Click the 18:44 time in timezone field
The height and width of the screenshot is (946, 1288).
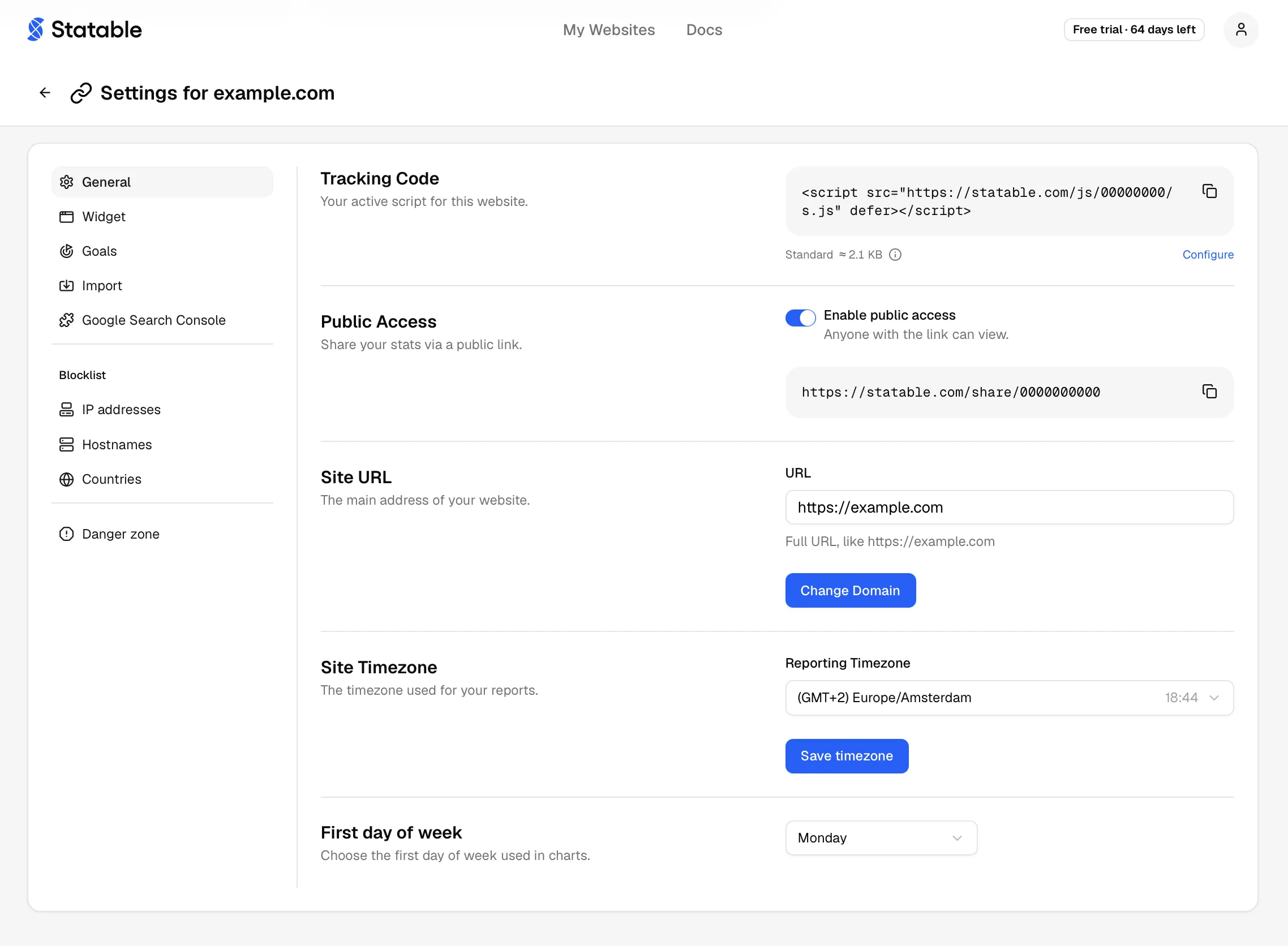[x=1181, y=698]
